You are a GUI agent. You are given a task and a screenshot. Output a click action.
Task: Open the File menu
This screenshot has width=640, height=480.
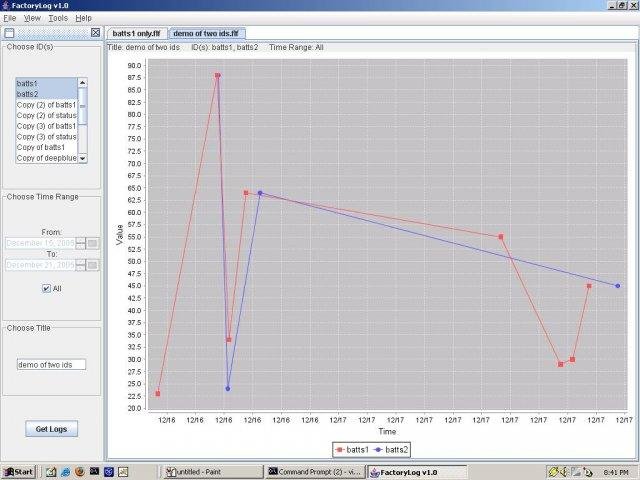(10, 18)
